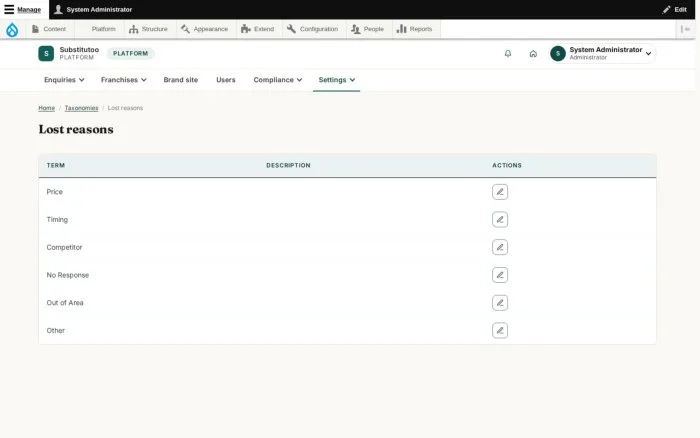Expand the Enquiries dropdown

[x=64, y=80]
